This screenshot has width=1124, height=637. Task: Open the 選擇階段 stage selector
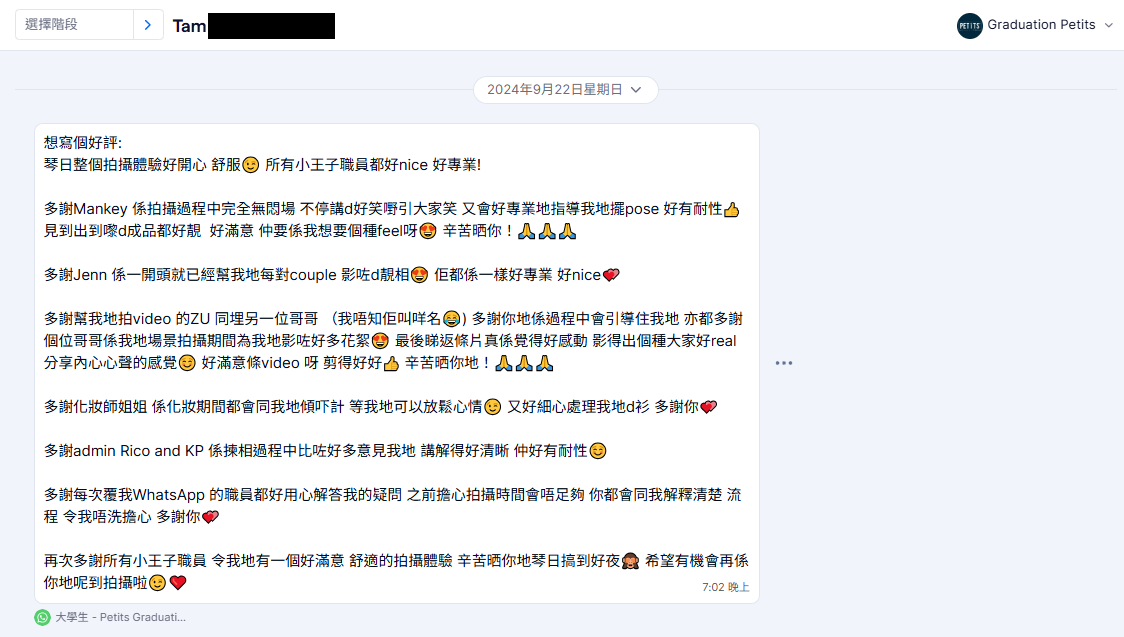pyautogui.click(x=75, y=24)
